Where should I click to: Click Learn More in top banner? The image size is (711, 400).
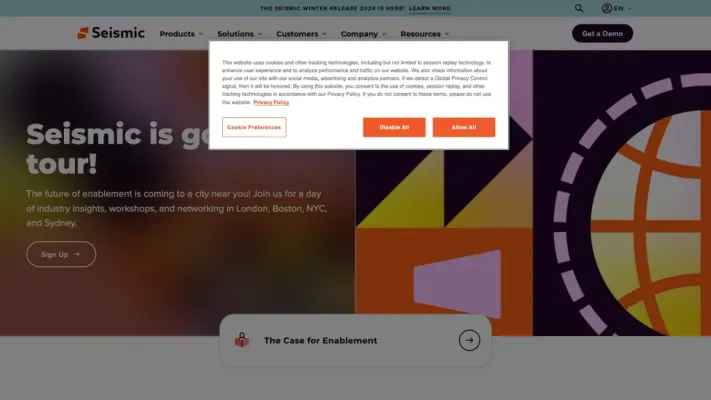pos(429,8)
